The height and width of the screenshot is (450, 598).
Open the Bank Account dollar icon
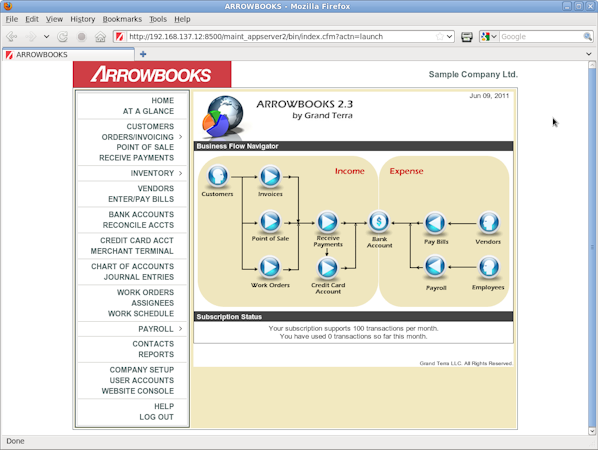379,221
